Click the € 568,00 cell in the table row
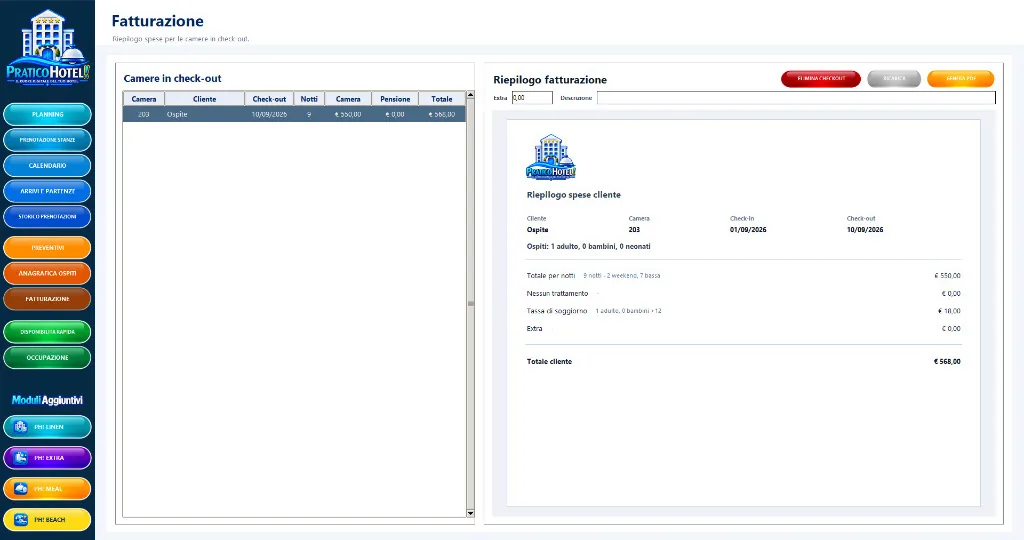 (x=441, y=114)
